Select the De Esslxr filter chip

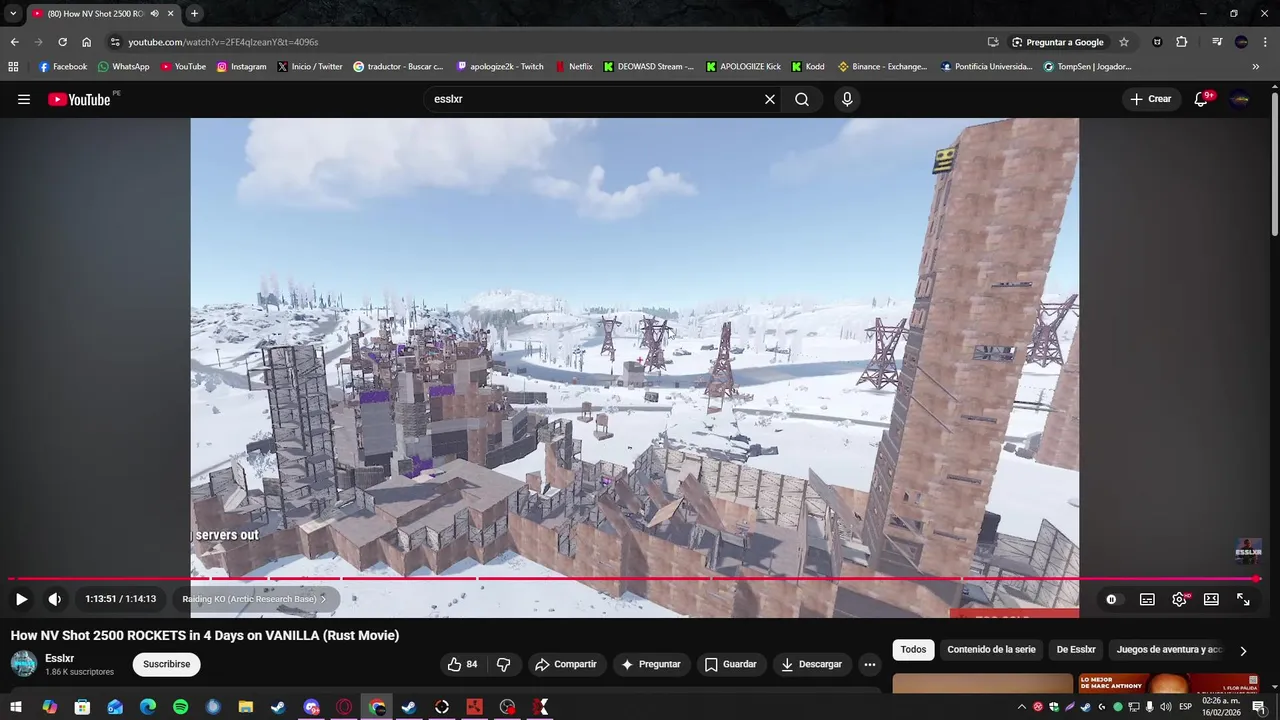pyautogui.click(x=1076, y=650)
